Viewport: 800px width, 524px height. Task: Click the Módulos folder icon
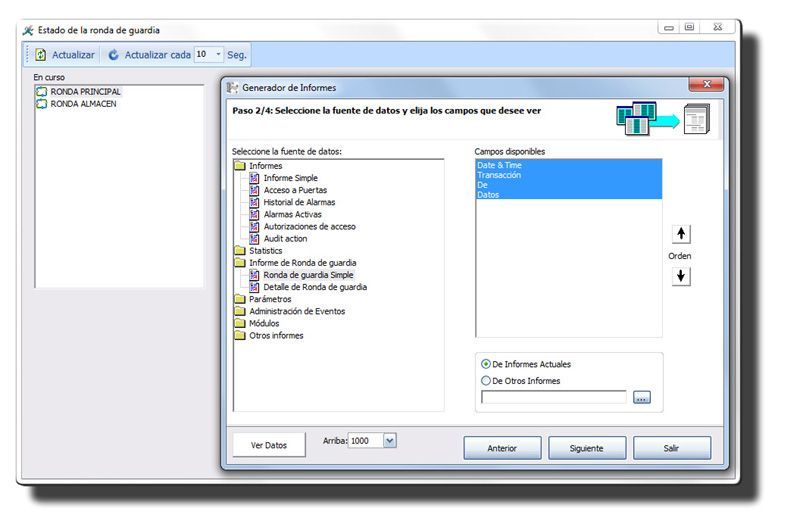[240, 323]
